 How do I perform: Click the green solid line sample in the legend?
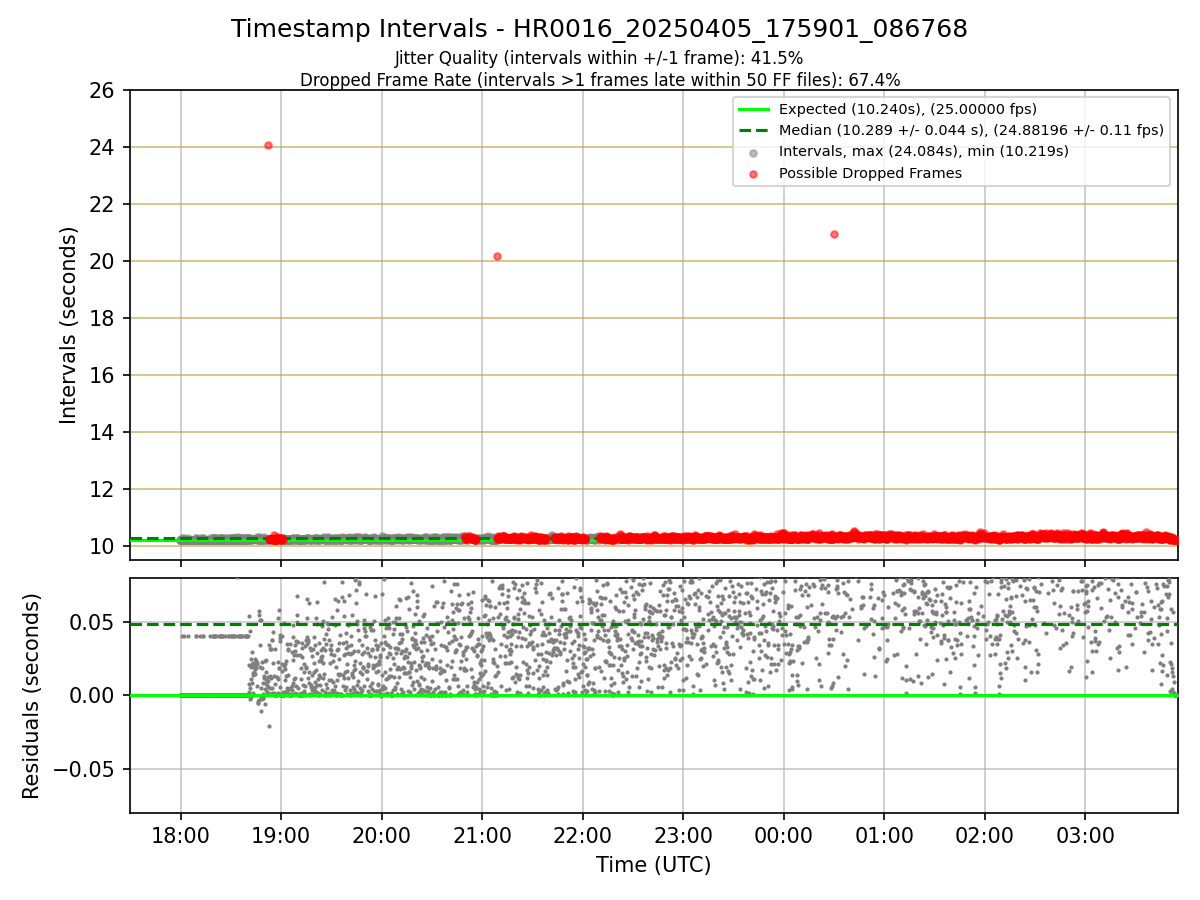753,109
